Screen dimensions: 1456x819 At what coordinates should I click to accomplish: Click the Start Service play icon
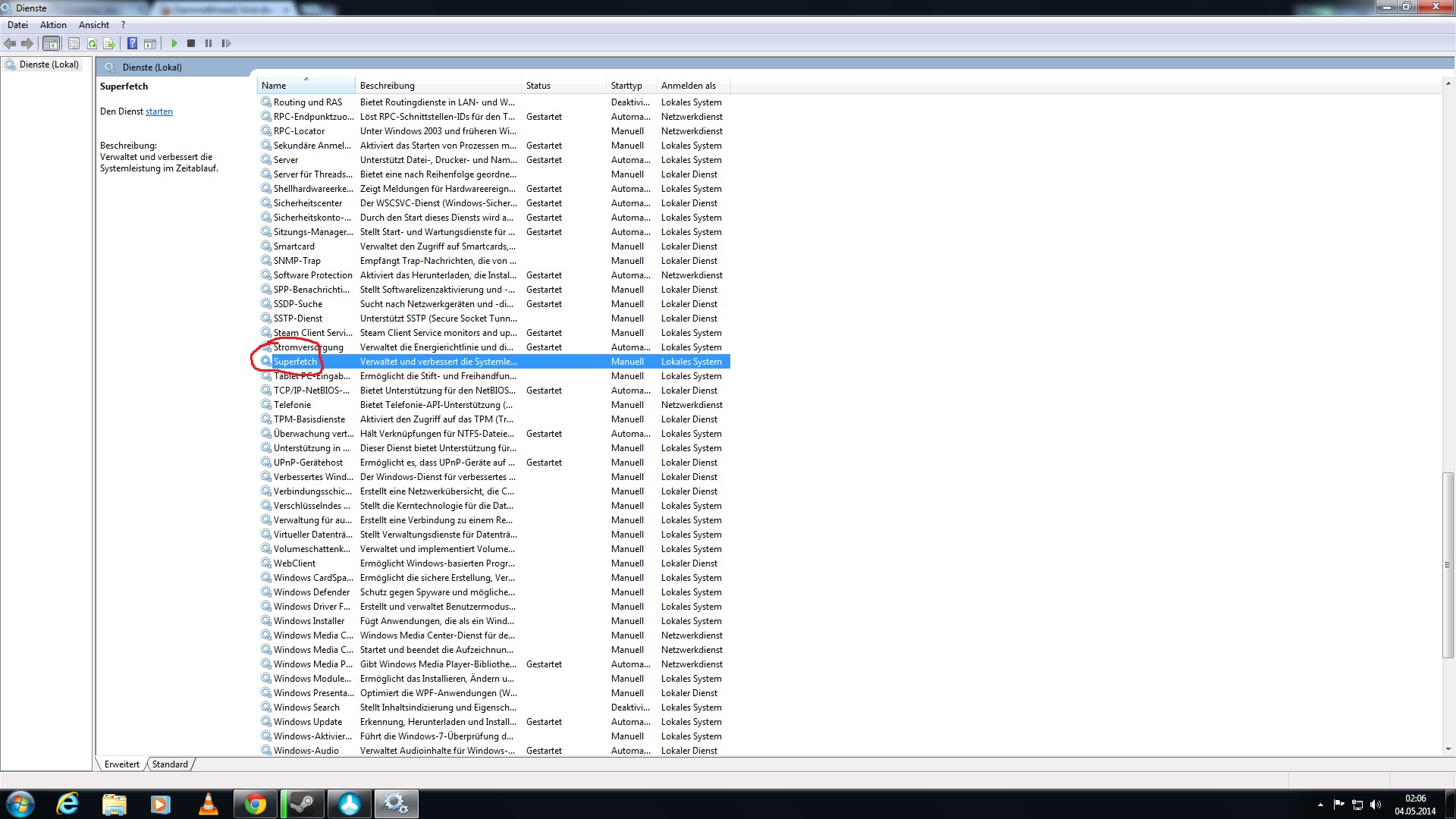point(174,43)
